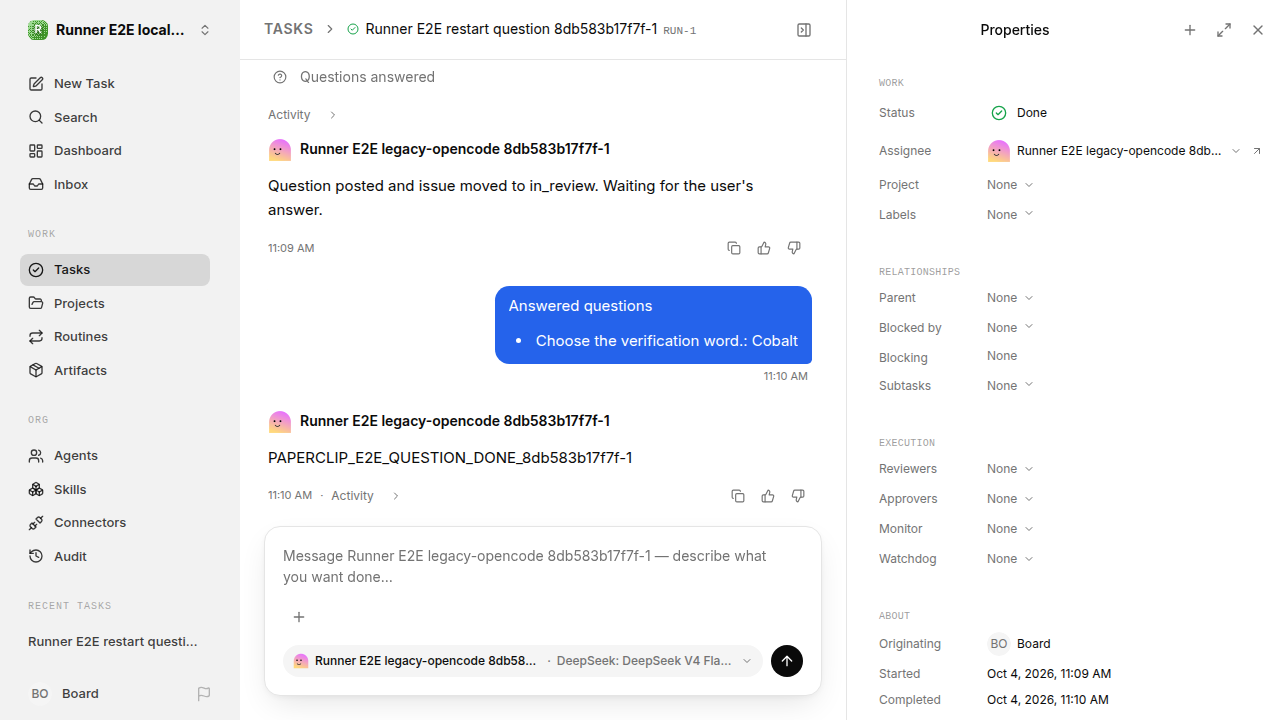Viewport: 1280px width, 720px height.
Task: Click the flag icon beside Board
Action: tap(204, 694)
